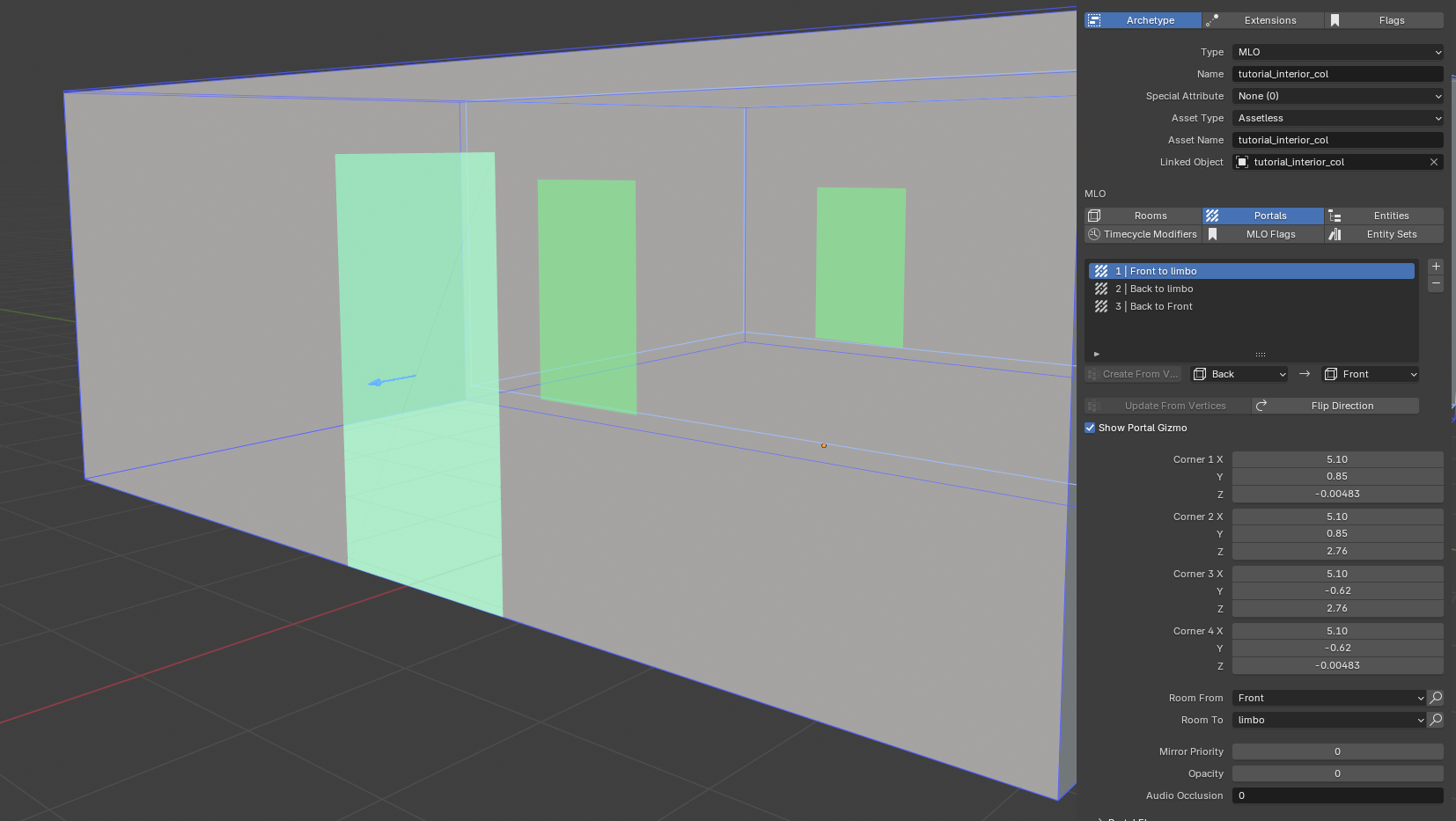Switch to the Extensions tab
The image size is (1456, 821).
coord(1264,20)
